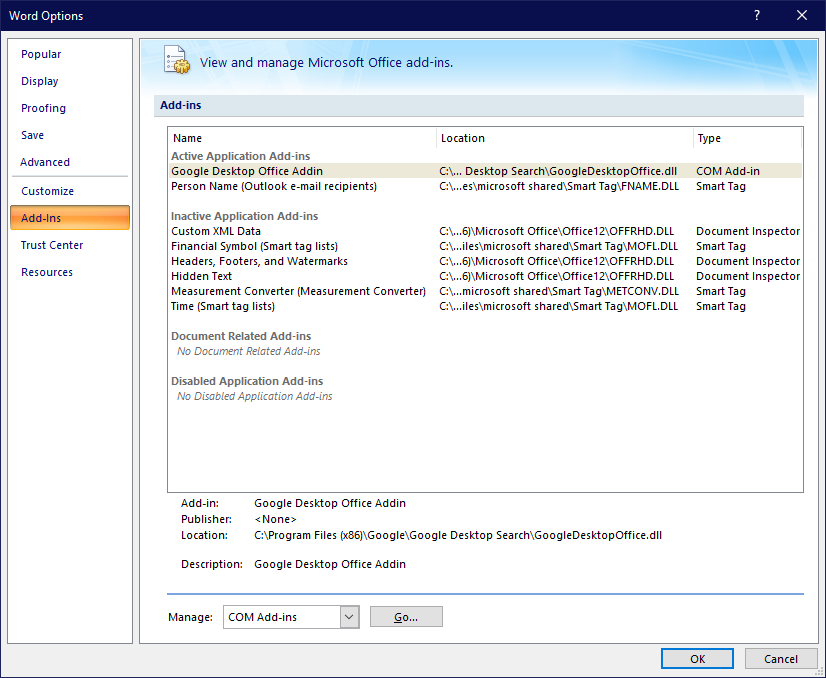Image resolution: width=826 pixels, height=678 pixels.
Task: Click the Active Application Add-ins group heading
Action: pos(240,156)
